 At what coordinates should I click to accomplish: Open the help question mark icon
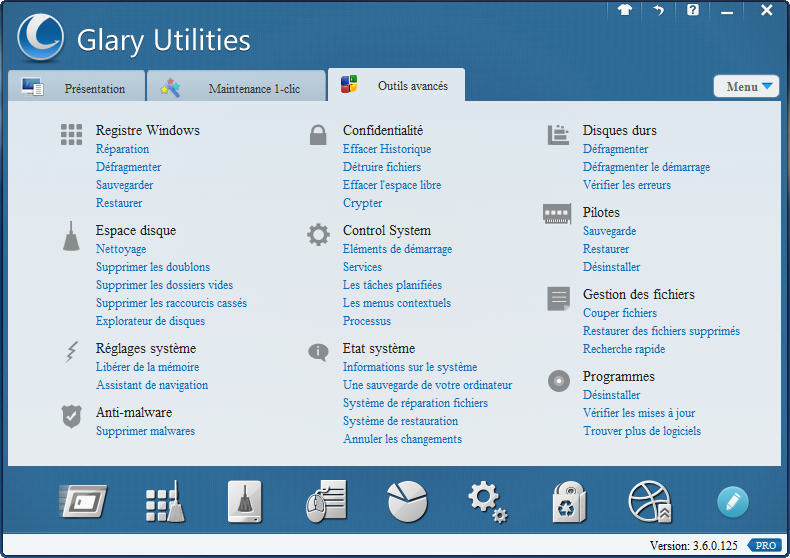693,10
